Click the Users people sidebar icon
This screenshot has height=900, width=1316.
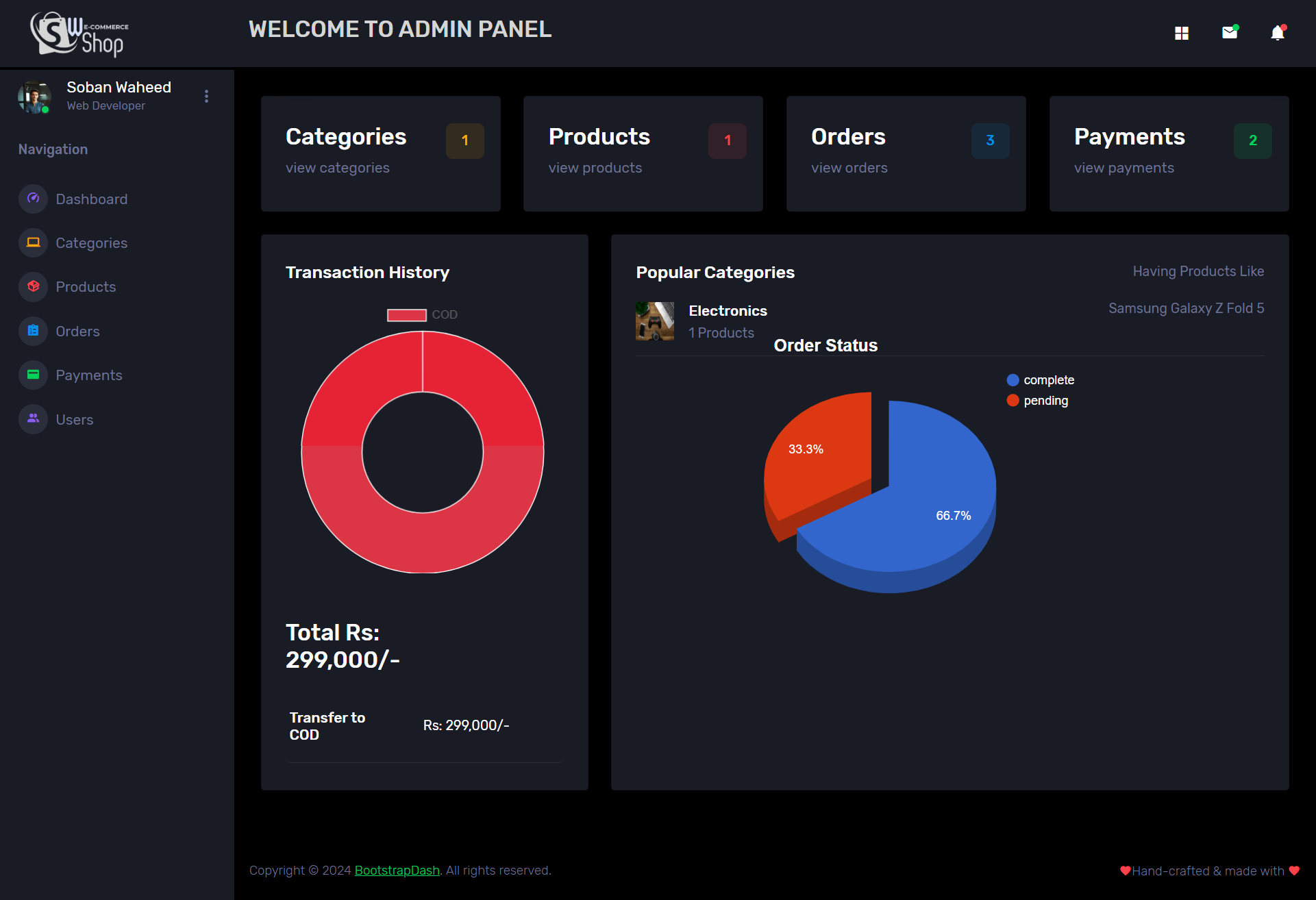[x=33, y=418]
